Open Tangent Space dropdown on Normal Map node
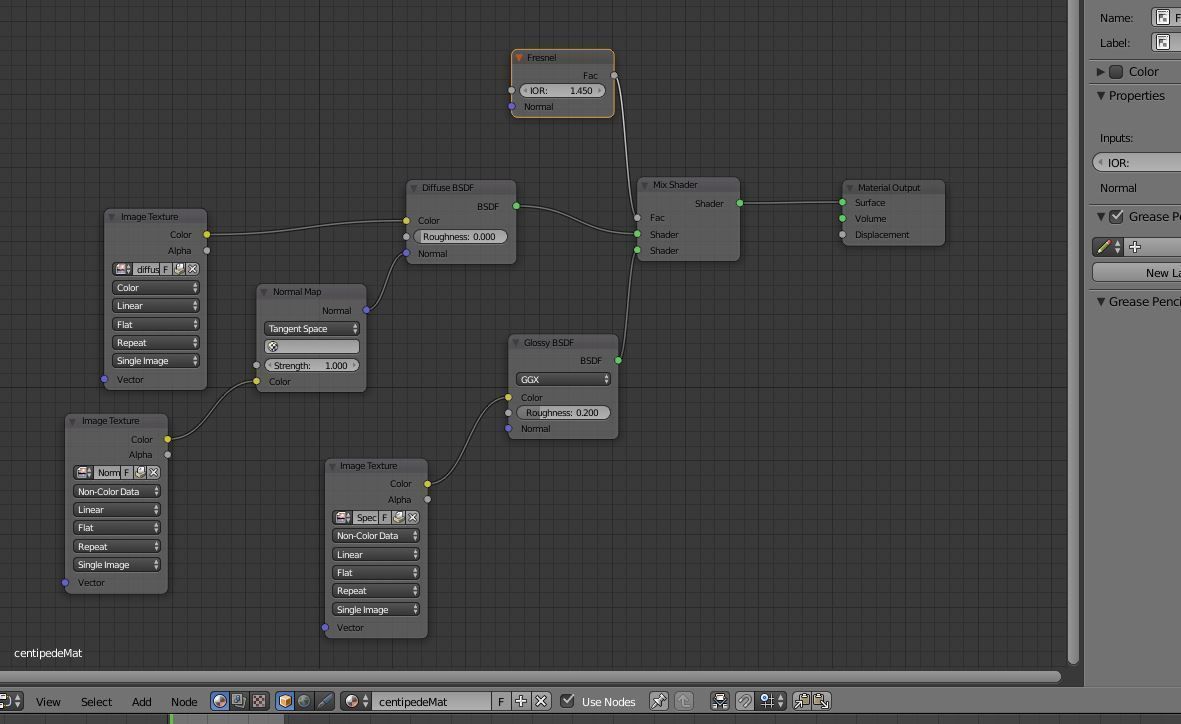The image size is (1181, 724). pos(312,328)
